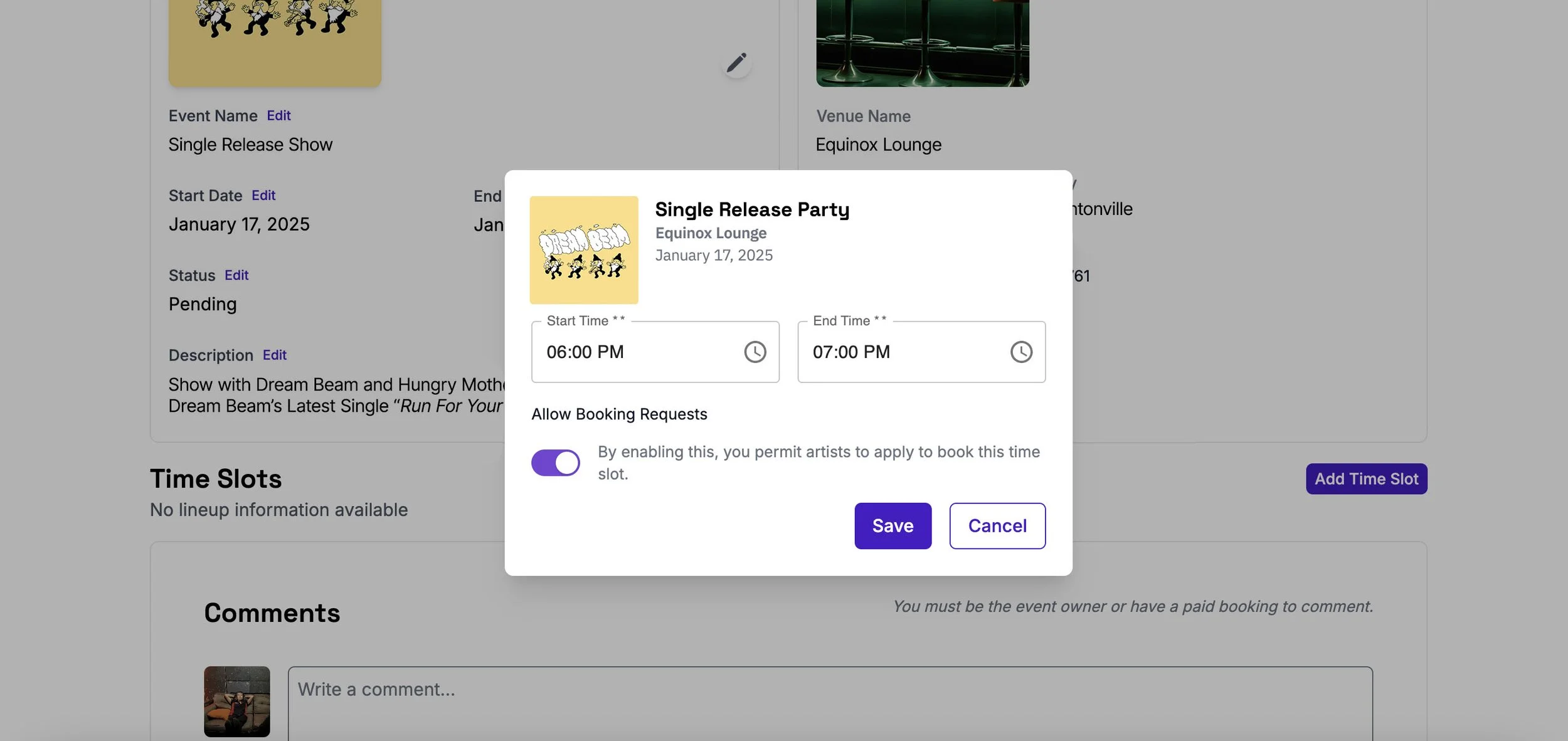Cancel the time slot dialog
Screen dimensions: 1568x741
pos(997,525)
